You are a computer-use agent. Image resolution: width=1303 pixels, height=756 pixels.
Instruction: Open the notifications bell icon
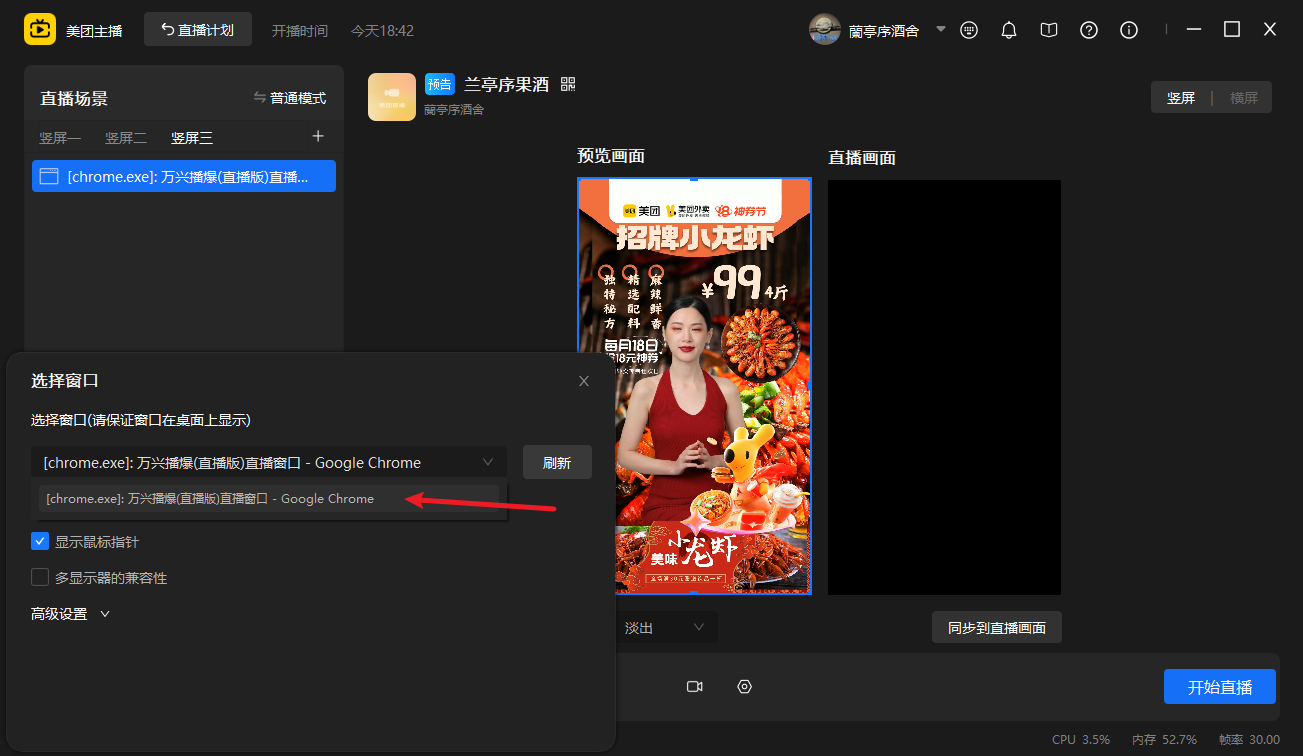1009,30
